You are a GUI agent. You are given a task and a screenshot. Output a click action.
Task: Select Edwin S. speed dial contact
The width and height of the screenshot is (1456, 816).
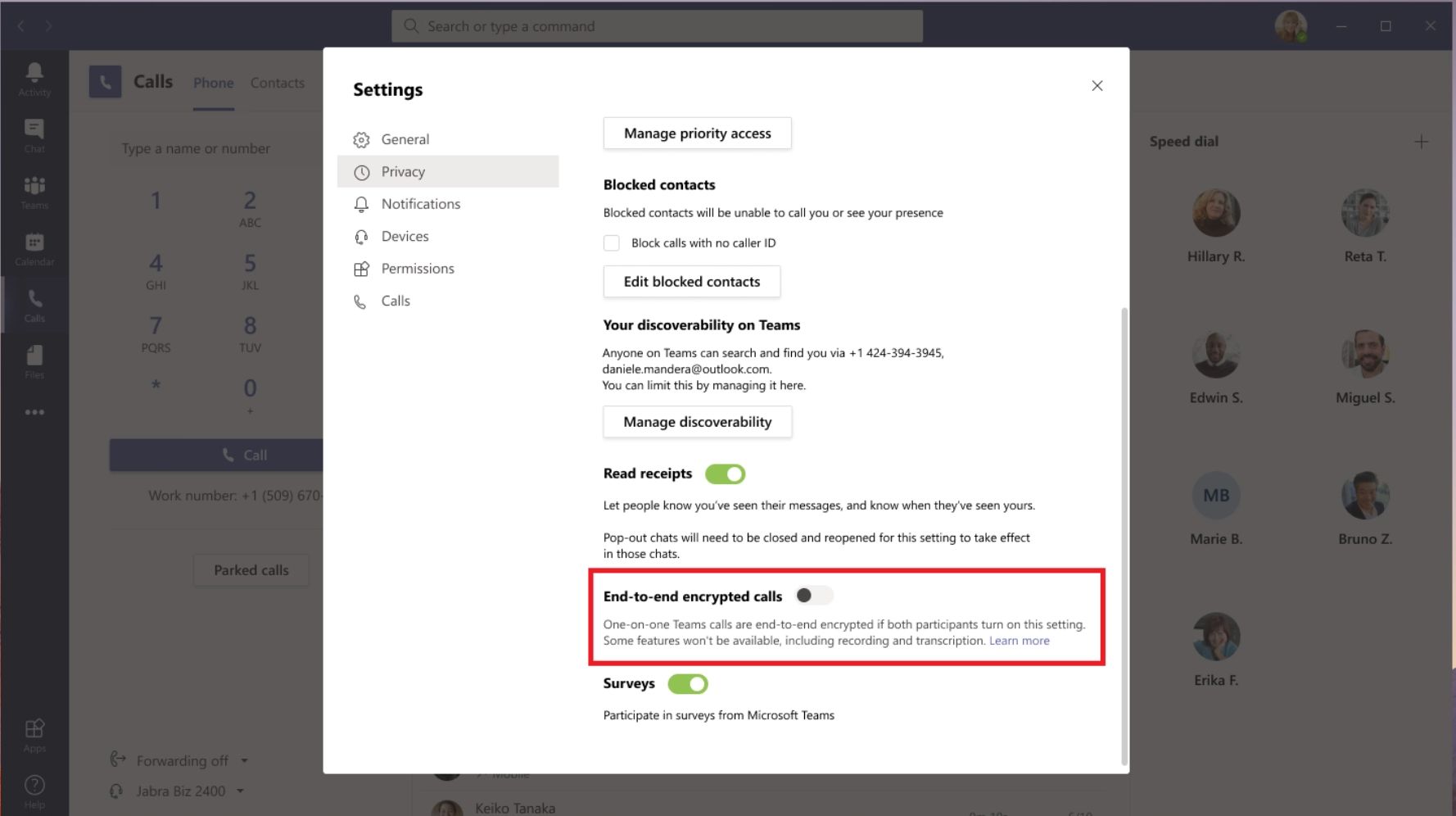[1216, 368]
